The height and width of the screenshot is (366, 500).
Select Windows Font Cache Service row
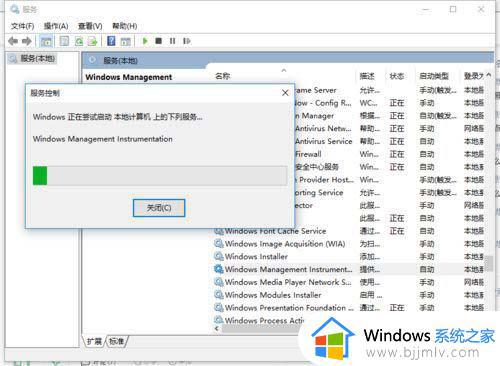pos(350,231)
